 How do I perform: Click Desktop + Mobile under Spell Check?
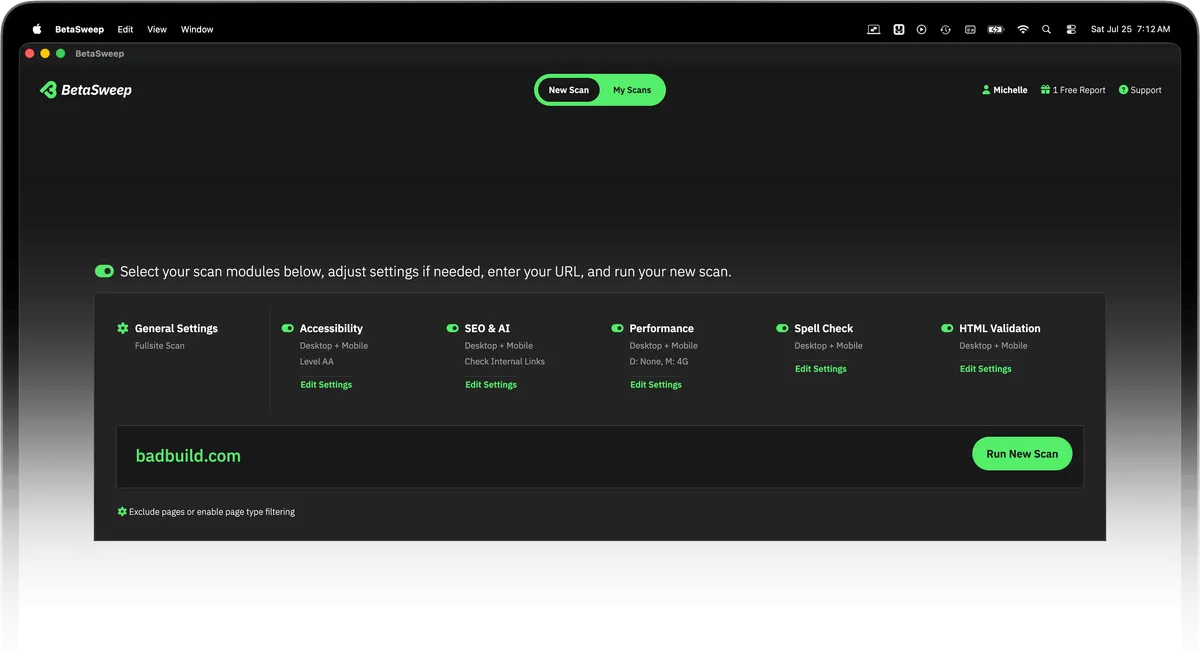tap(829, 346)
